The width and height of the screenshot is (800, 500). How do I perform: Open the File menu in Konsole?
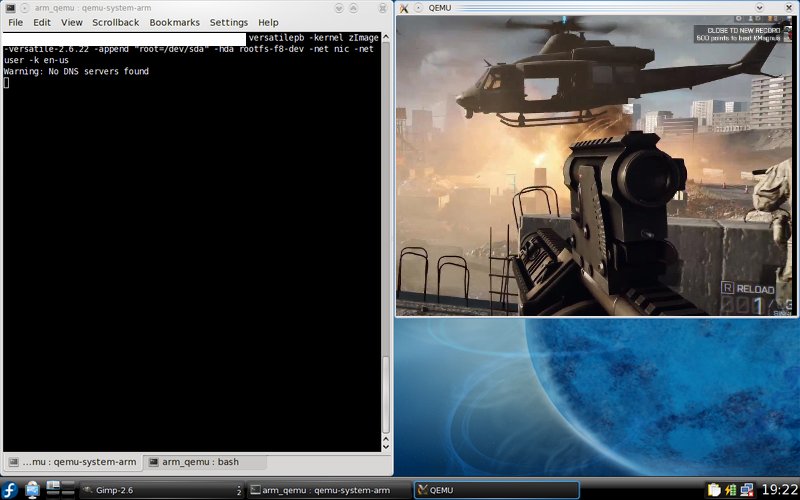coord(15,22)
